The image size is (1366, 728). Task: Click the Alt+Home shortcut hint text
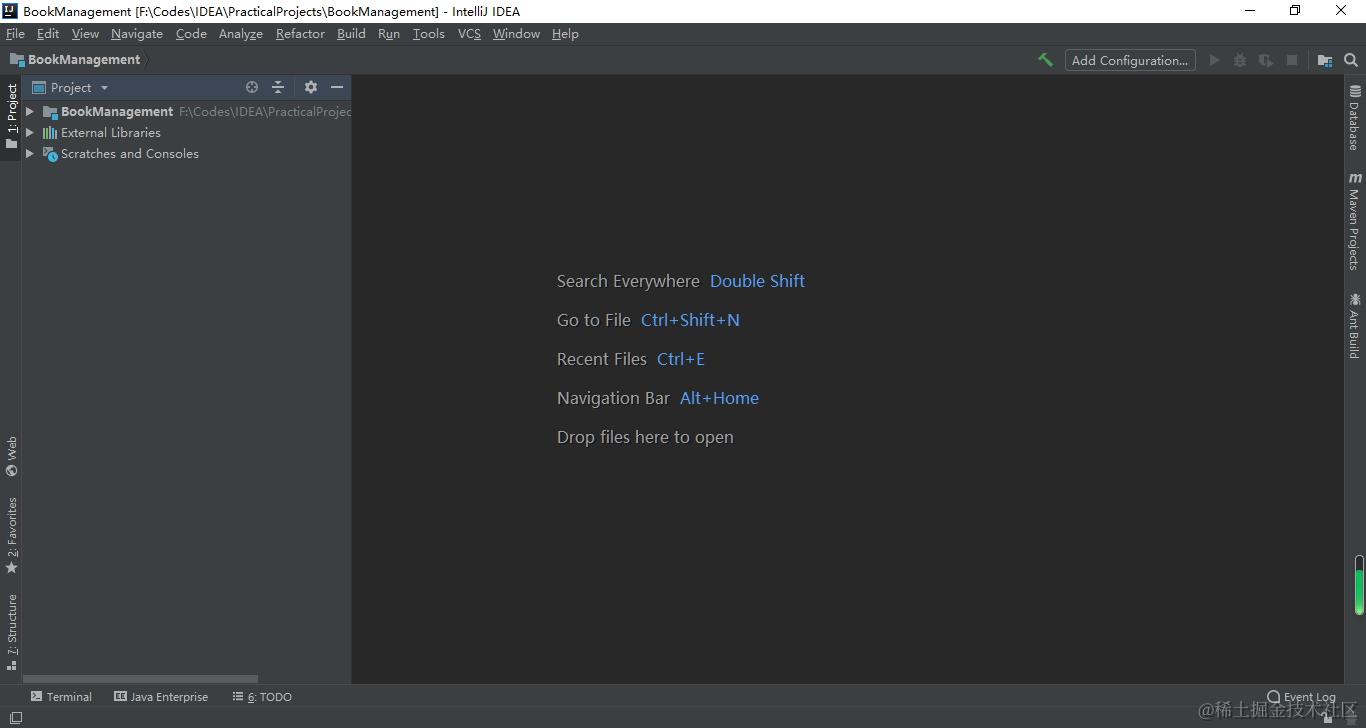pos(719,398)
